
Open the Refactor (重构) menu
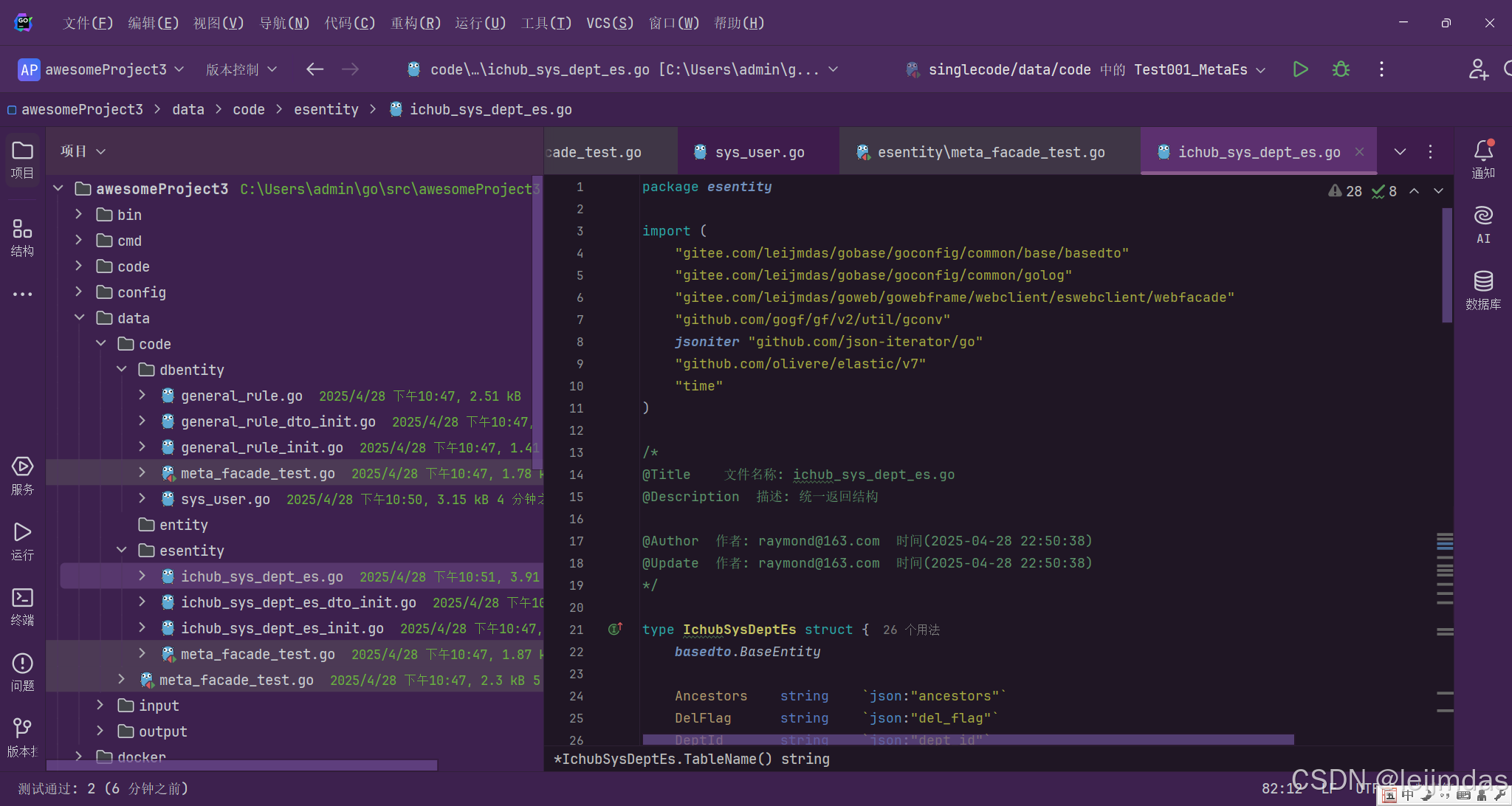click(x=415, y=23)
